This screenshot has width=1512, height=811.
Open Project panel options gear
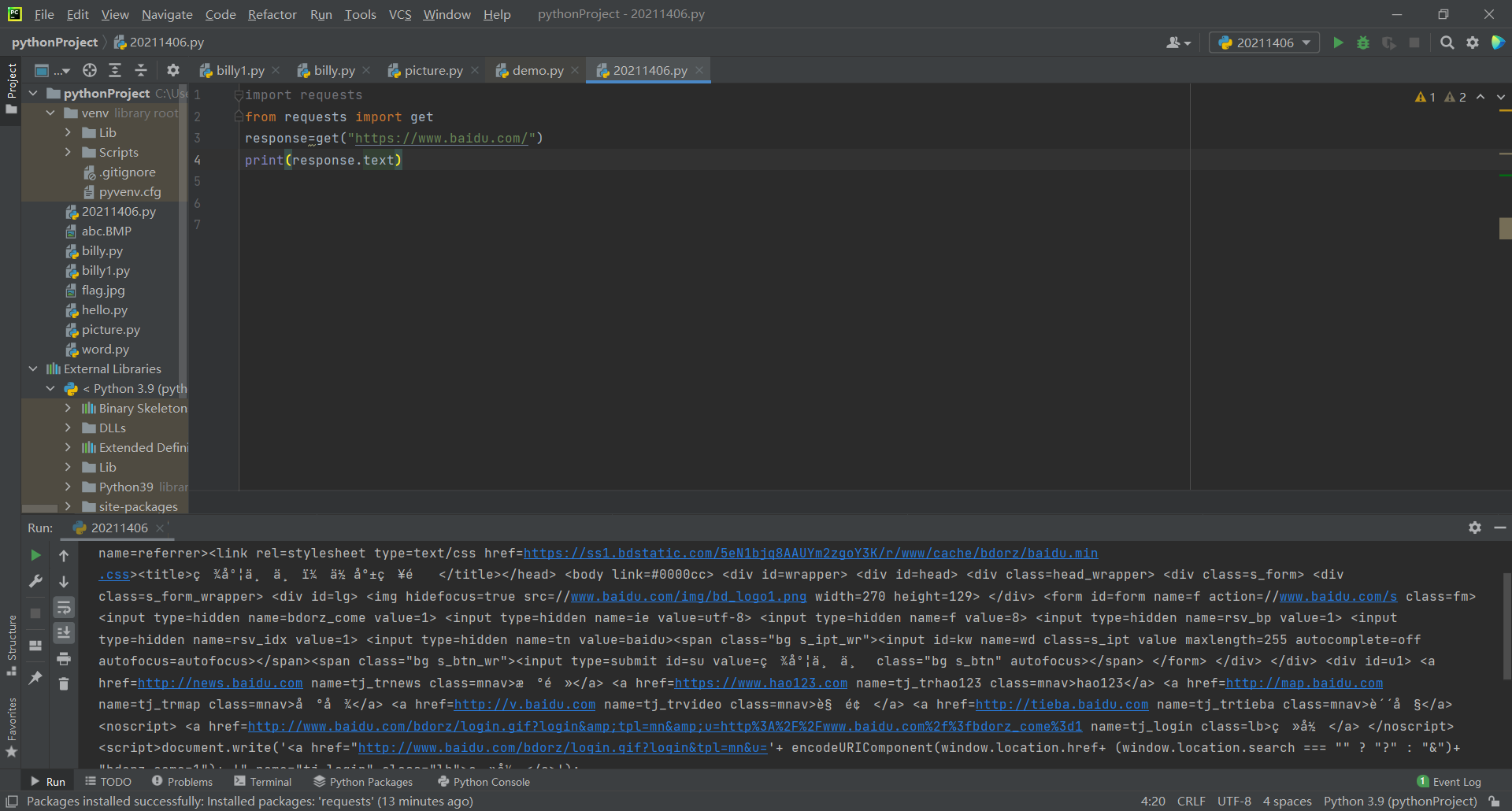(173, 70)
